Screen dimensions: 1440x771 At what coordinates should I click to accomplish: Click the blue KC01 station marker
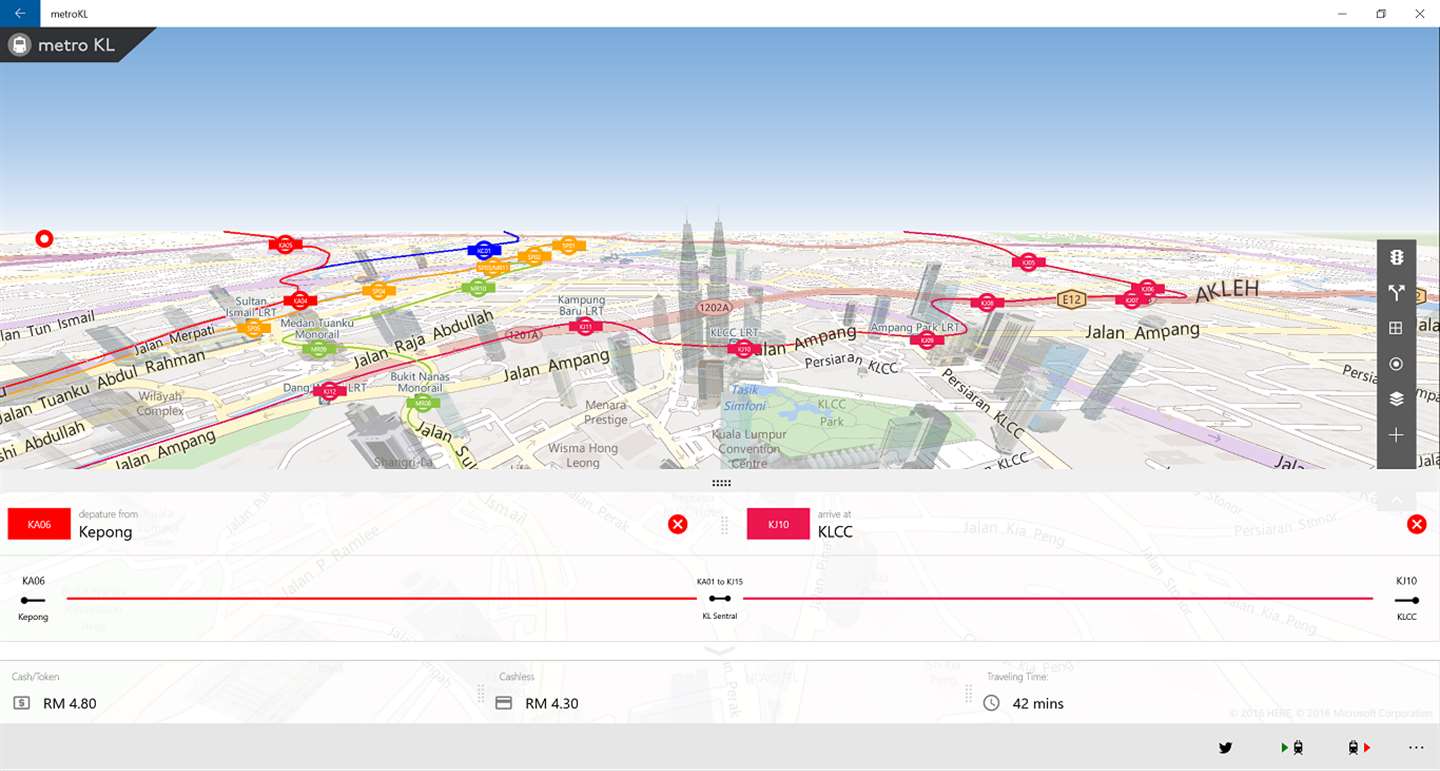484,250
